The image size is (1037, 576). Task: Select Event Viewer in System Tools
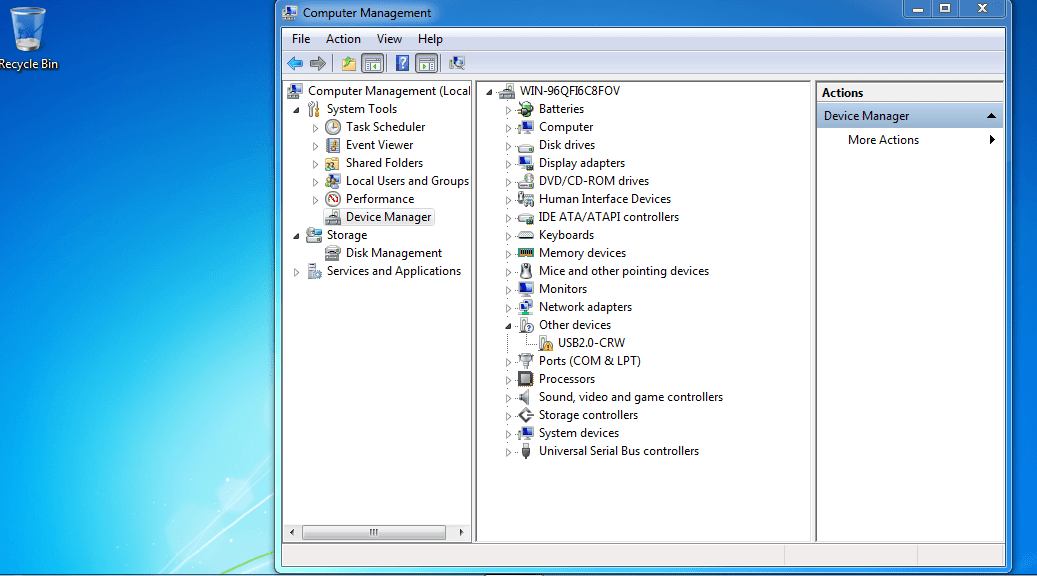point(379,145)
